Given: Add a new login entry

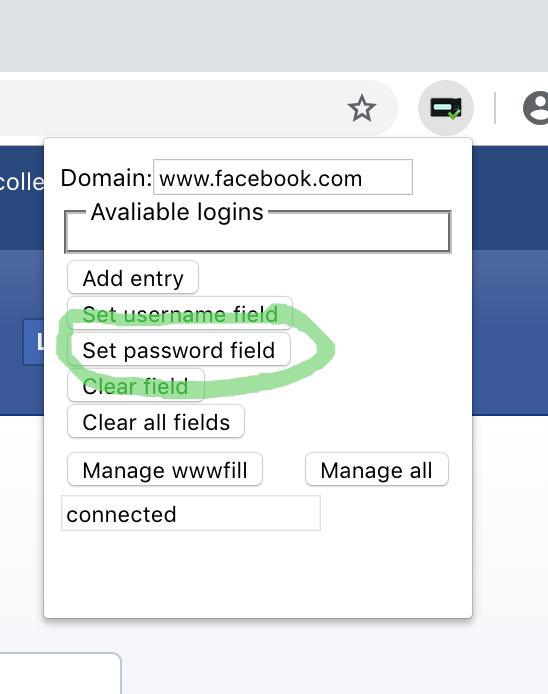Looking at the screenshot, I should coord(133,278).
